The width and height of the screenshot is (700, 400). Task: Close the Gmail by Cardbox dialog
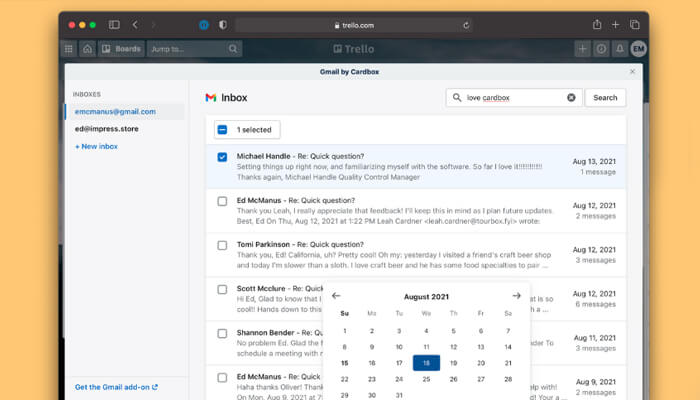tap(632, 71)
